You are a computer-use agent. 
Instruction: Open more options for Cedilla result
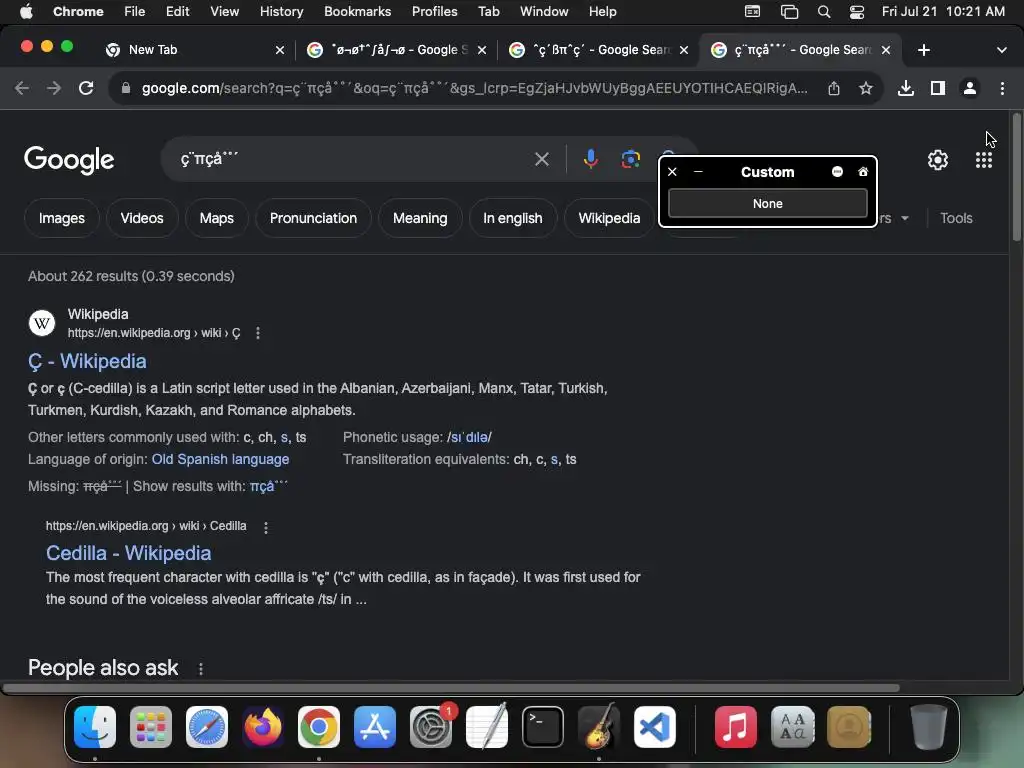tap(266, 527)
